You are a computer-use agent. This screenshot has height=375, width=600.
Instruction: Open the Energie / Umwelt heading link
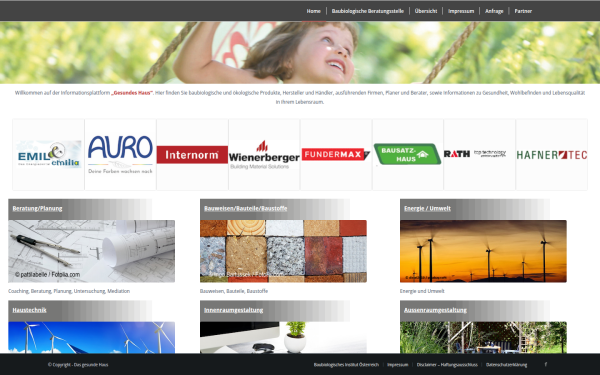click(x=427, y=209)
